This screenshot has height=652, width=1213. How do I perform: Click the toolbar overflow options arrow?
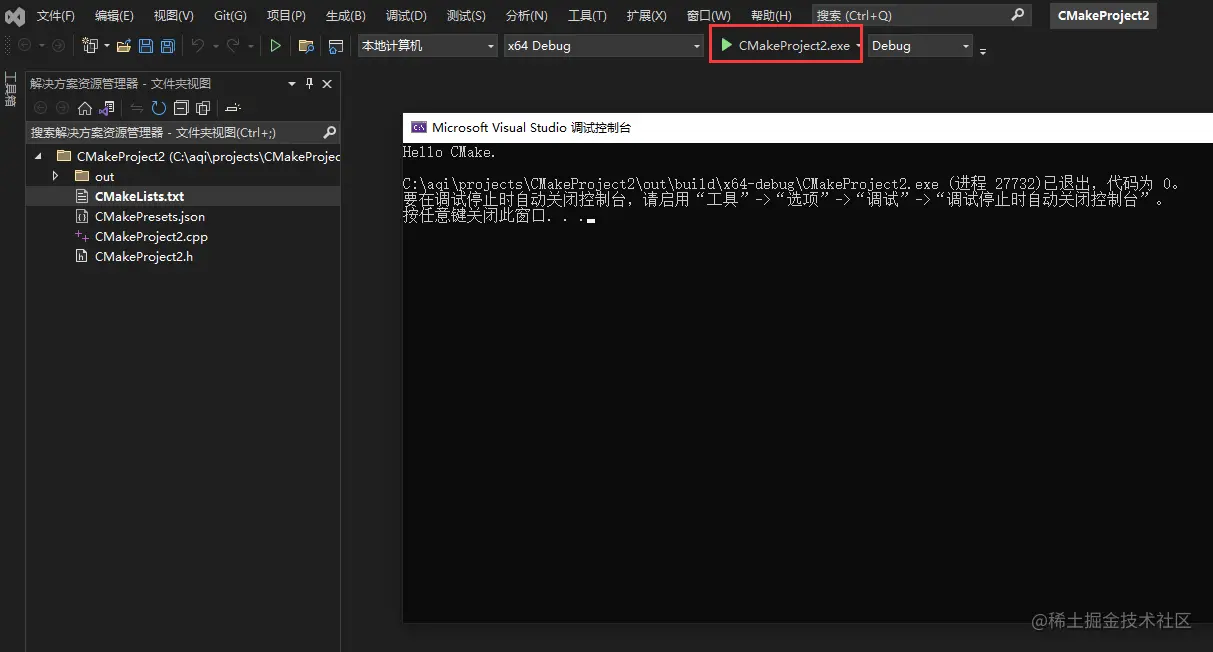(983, 50)
